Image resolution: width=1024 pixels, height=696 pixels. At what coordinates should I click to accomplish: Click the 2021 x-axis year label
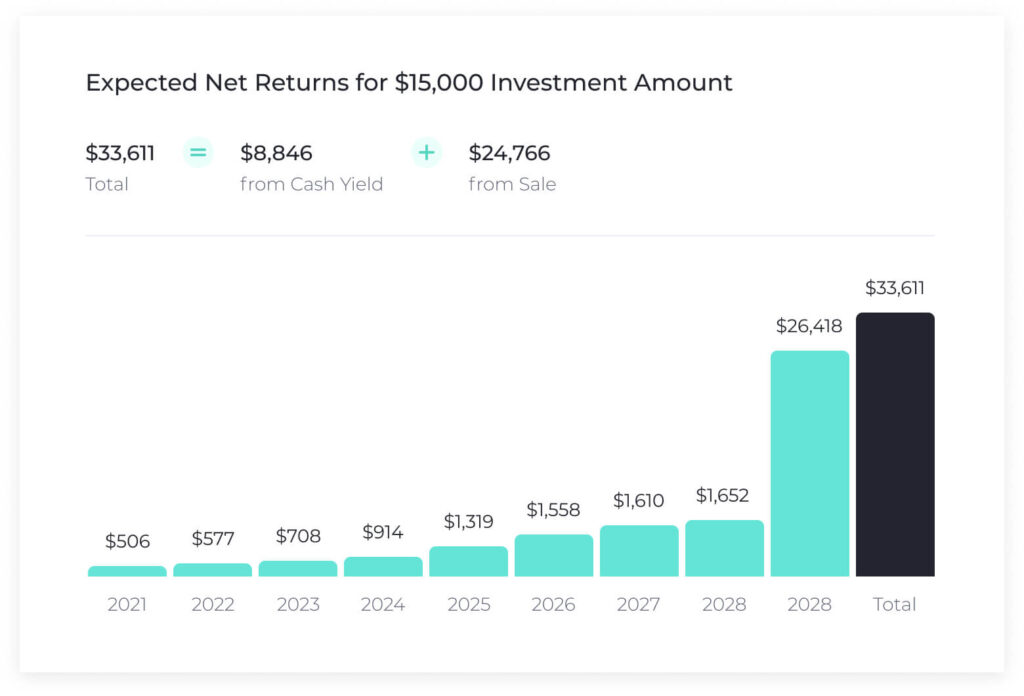pyautogui.click(x=127, y=604)
